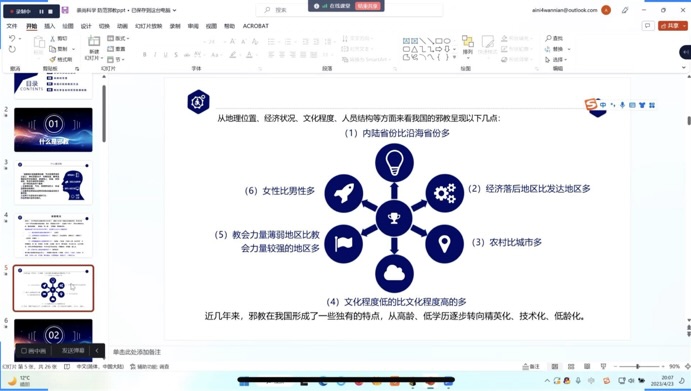Click the New Slide (新建幻灯片) icon

tap(94, 42)
